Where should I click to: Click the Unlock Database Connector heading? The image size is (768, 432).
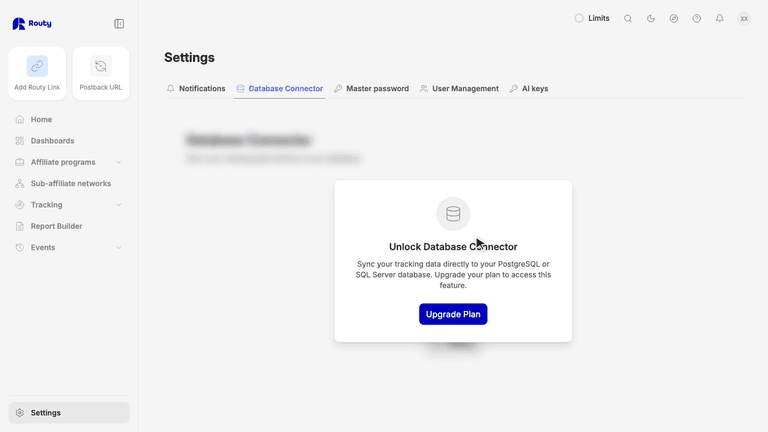point(453,247)
